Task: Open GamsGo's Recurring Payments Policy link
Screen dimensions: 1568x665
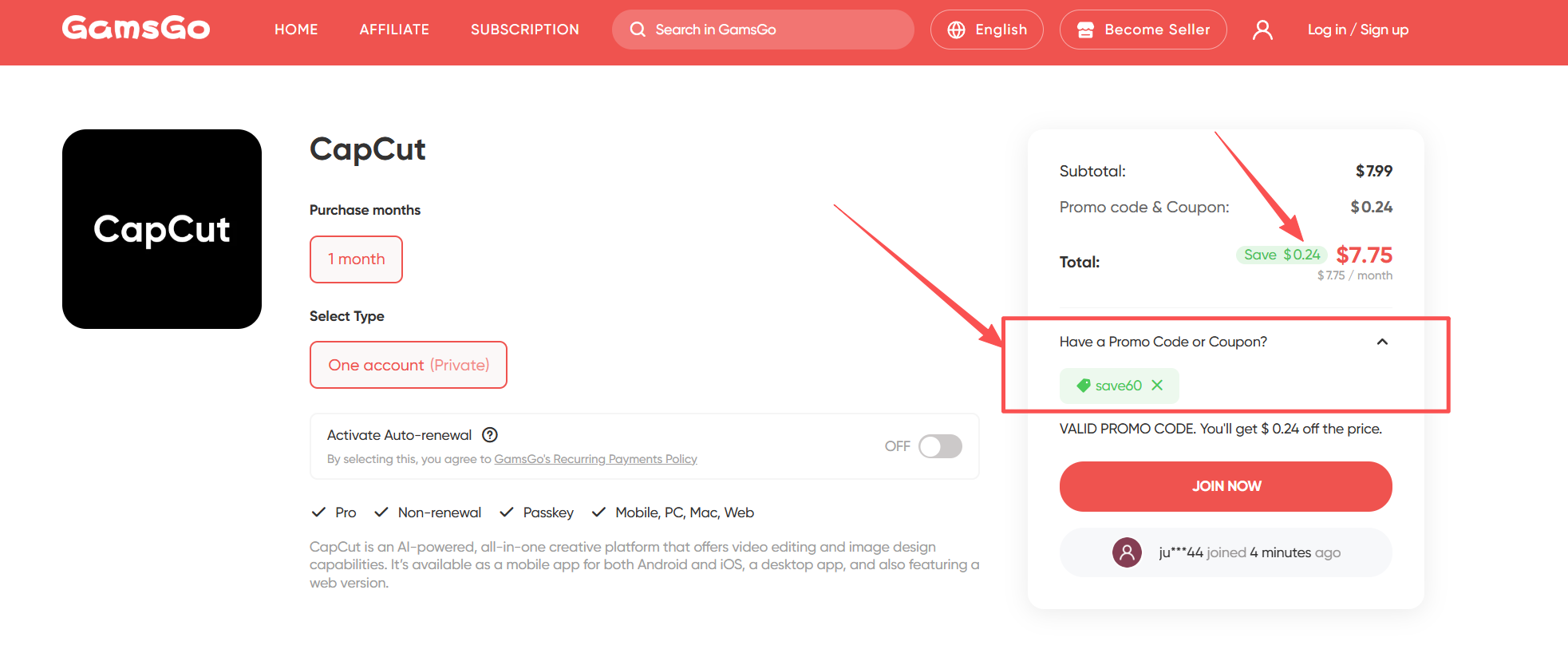Action: click(x=594, y=458)
